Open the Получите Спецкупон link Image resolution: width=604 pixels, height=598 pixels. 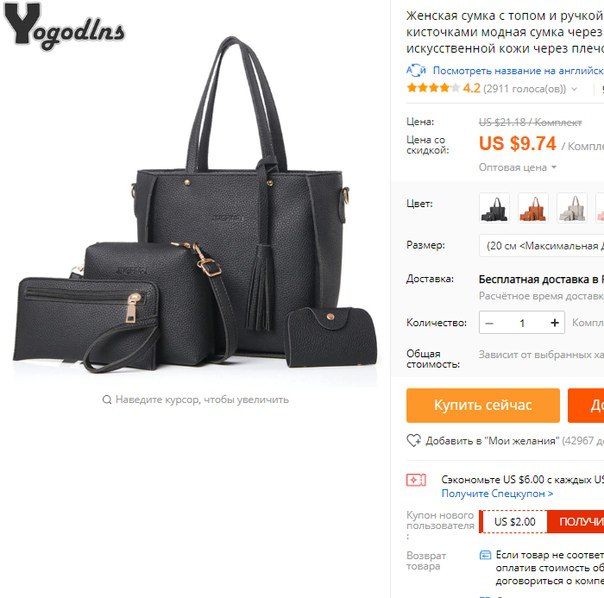tap(497, 494)
